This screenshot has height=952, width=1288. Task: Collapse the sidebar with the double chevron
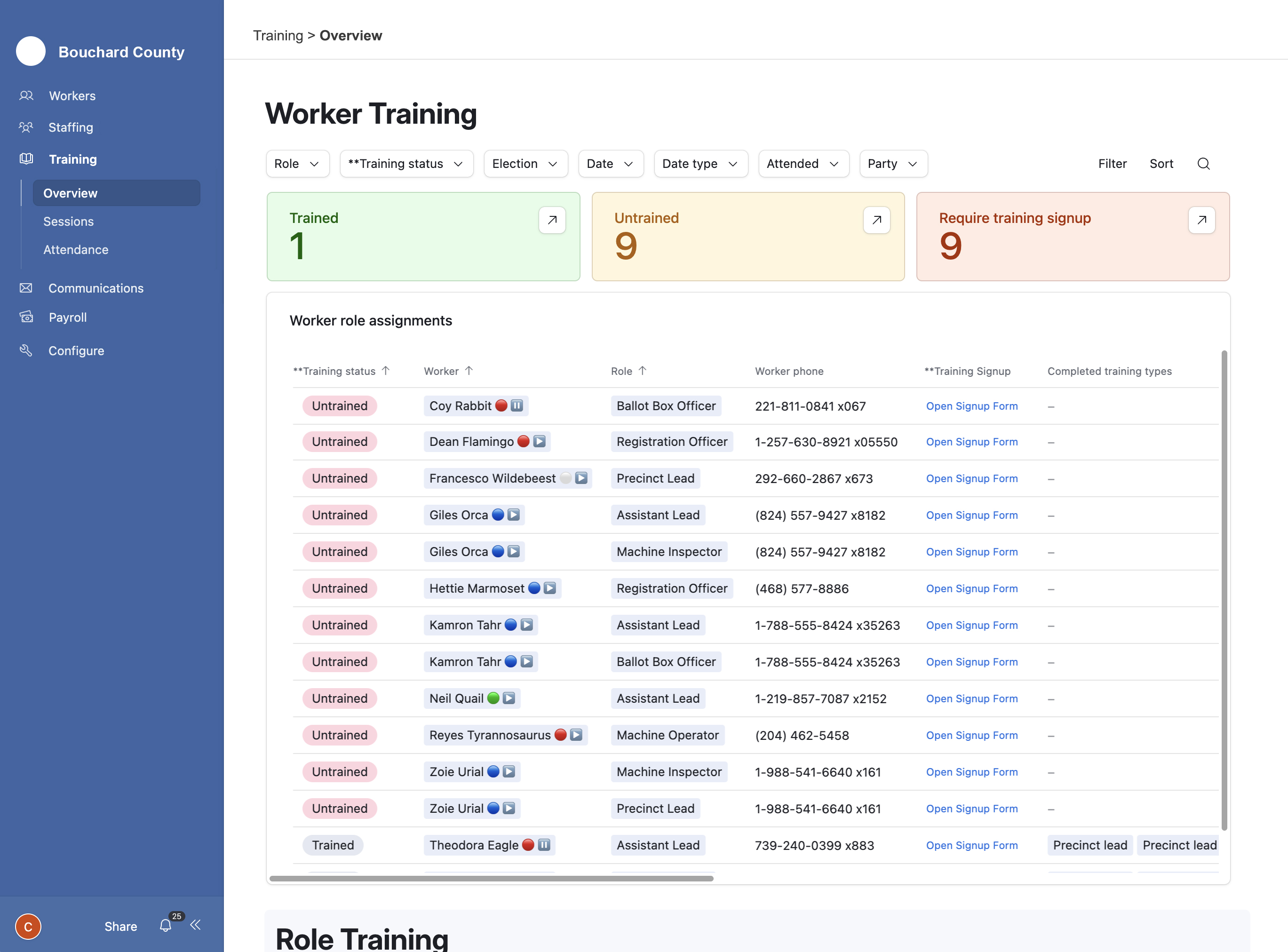[x=195, y=925]
